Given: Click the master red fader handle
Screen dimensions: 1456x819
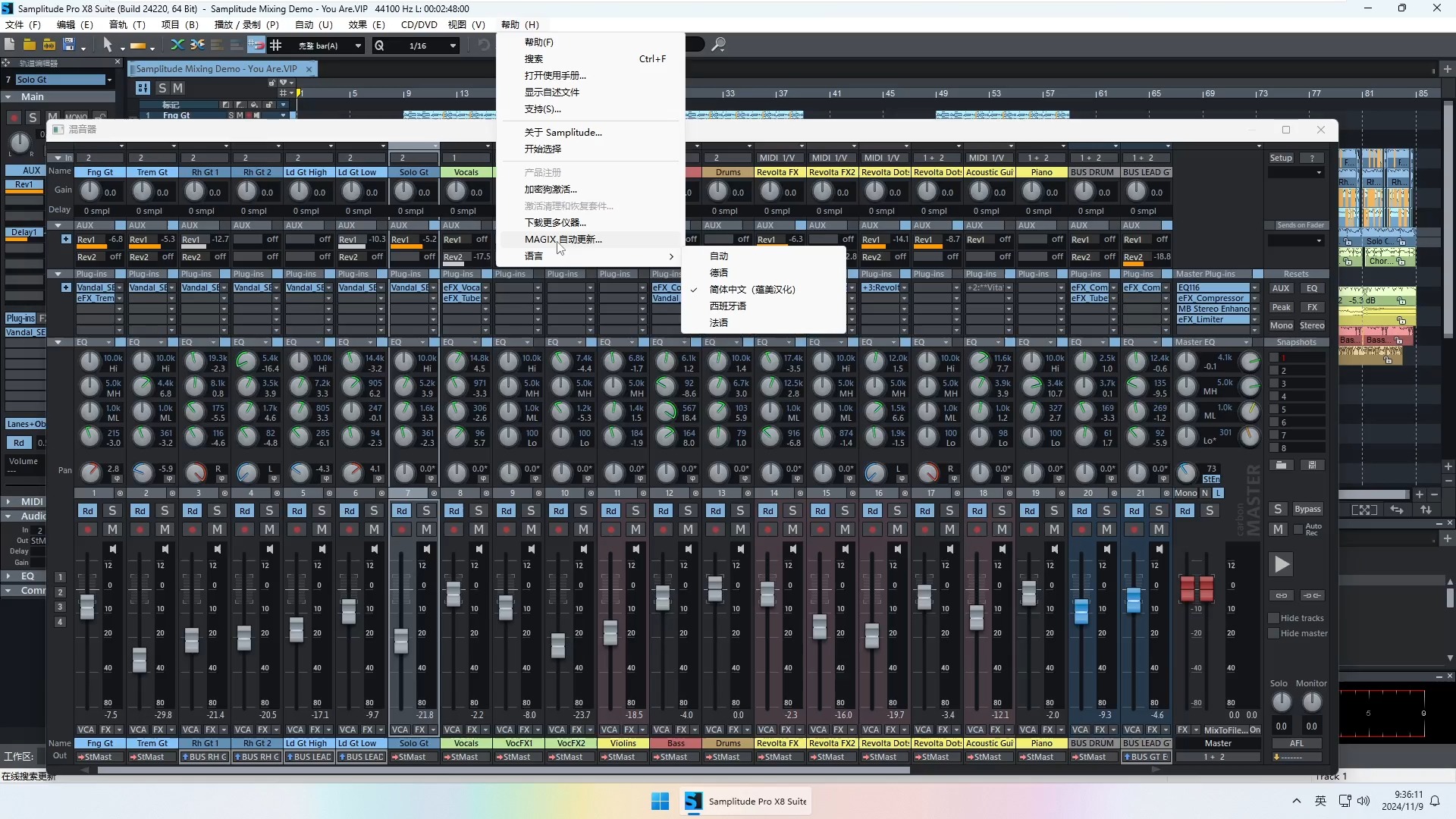Looking at the screenshot, I should pos(1197,589).
